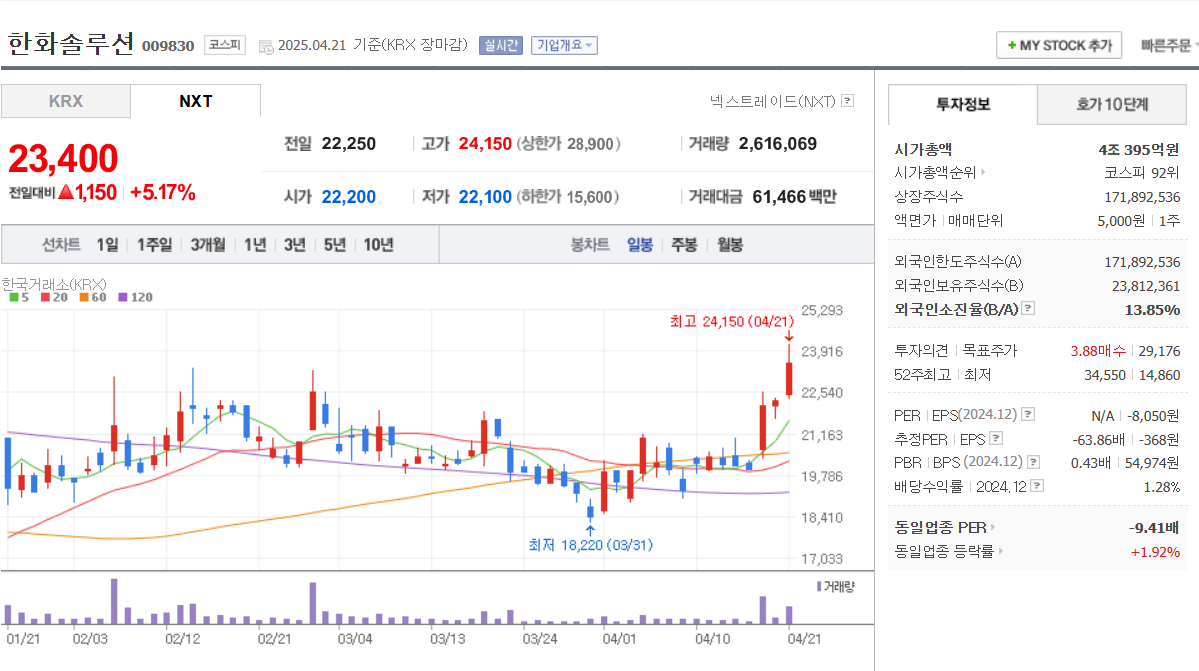The width and height of the screenshot is (1199, 671).
Task: Show the 5년 line chart
Action: tap(334, 245)
